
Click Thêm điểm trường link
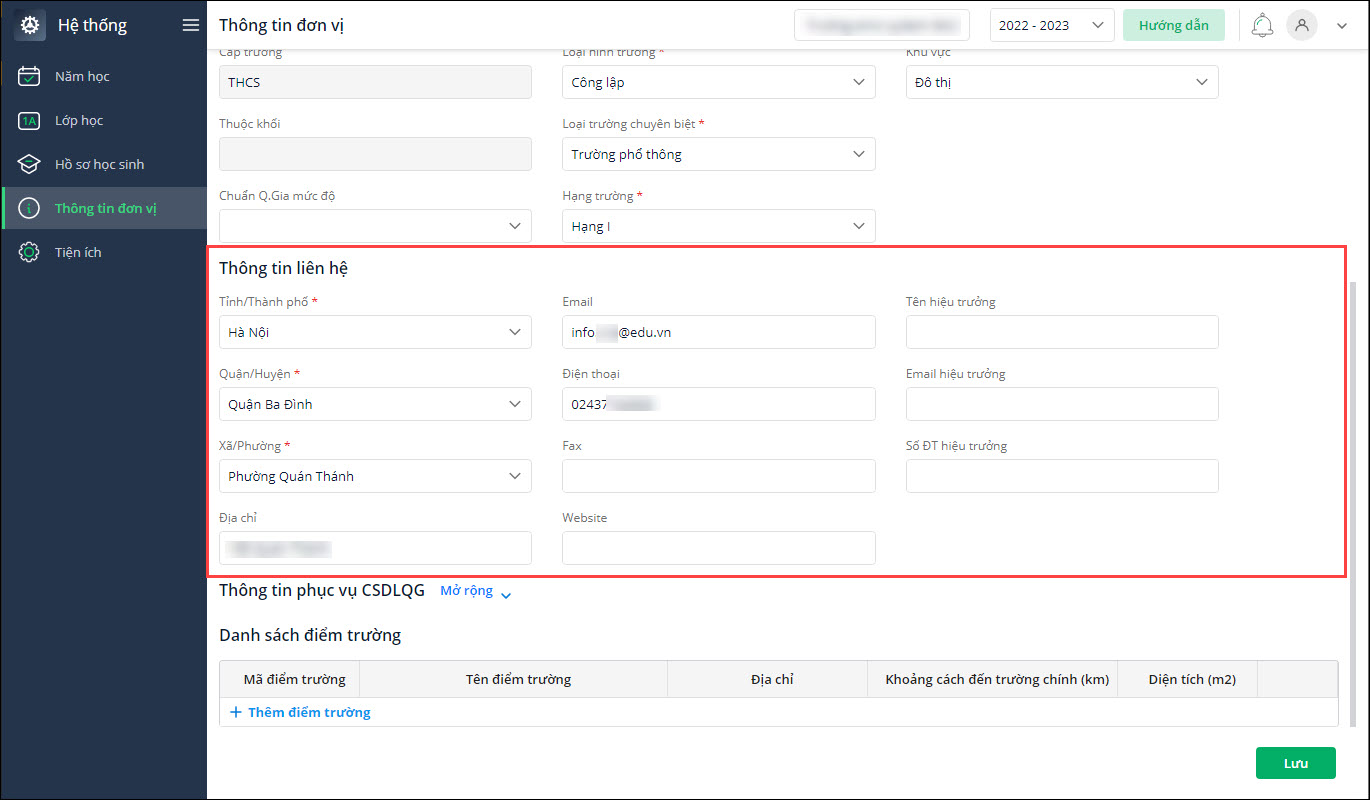click(300, 712)
